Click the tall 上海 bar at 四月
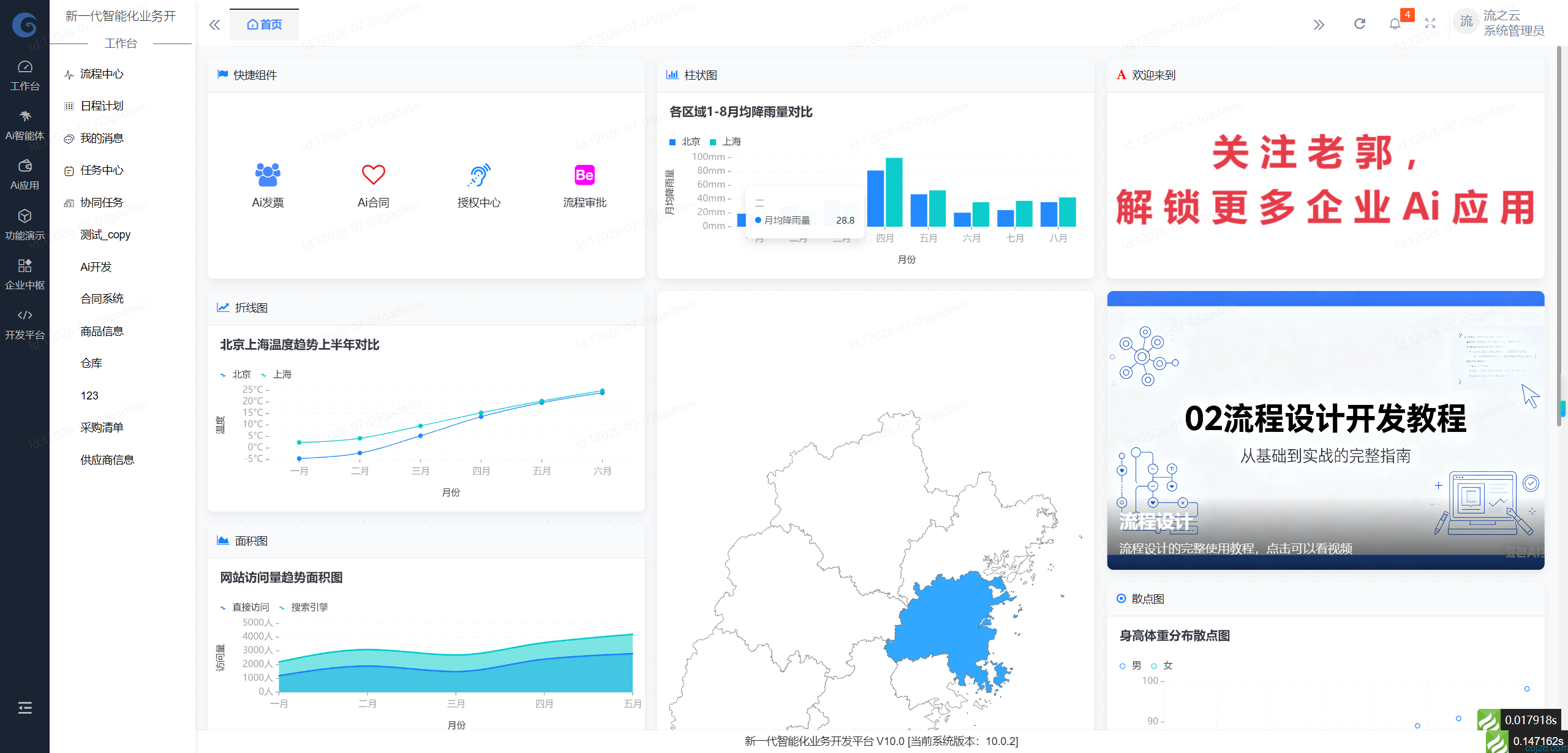 pos(894,192)
